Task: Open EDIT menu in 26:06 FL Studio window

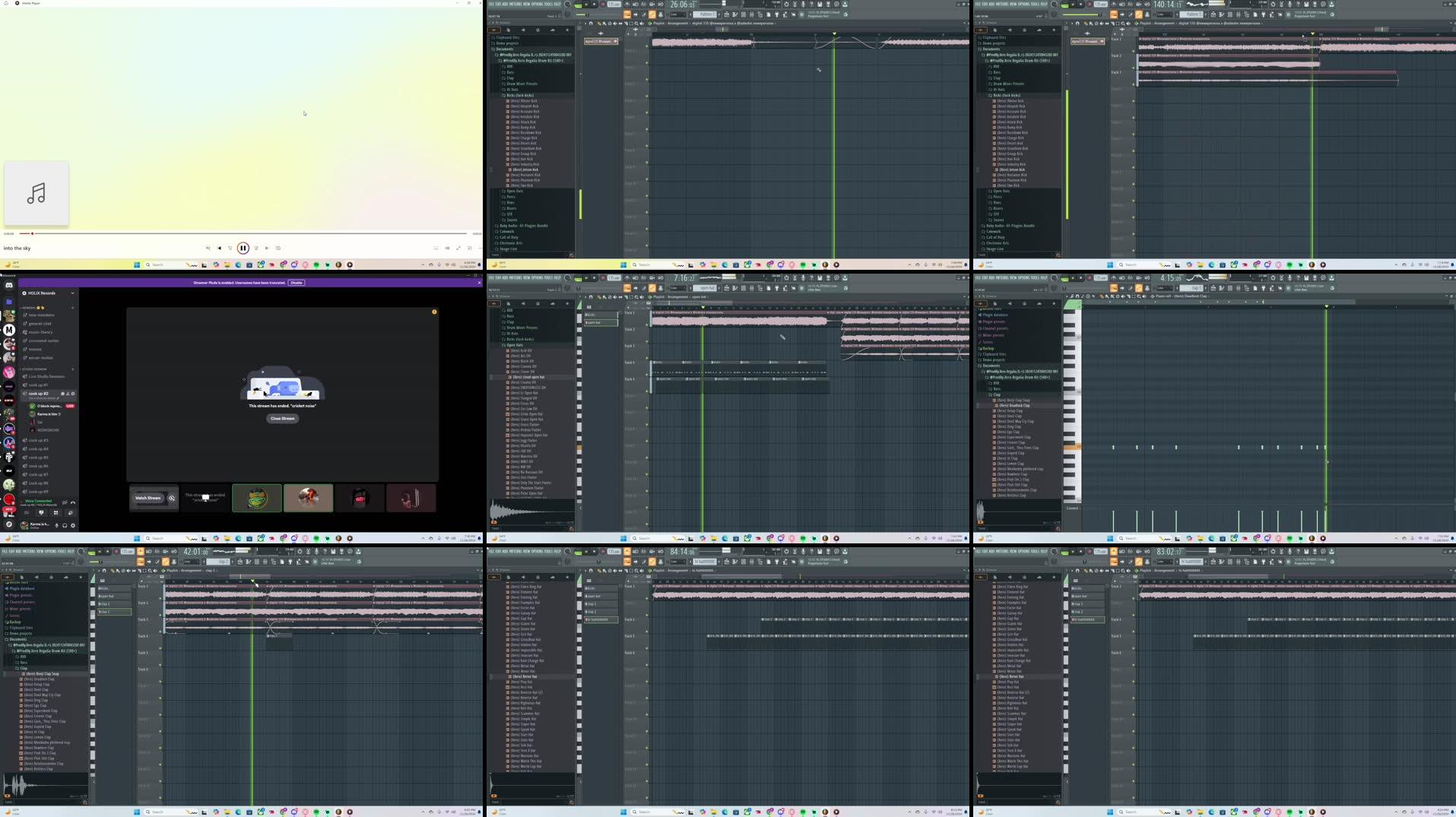Action: pyautogui.click(x=500, y=4)
